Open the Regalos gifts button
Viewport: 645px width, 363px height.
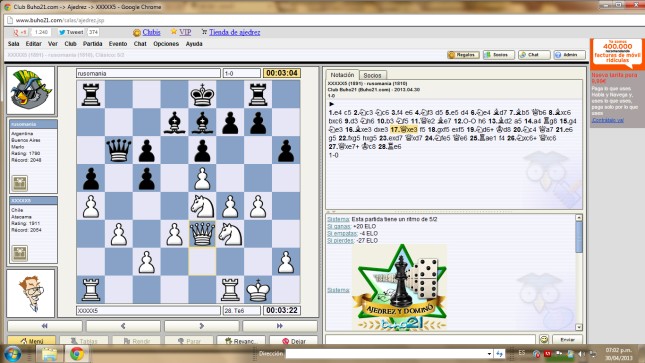click(463, 55)
